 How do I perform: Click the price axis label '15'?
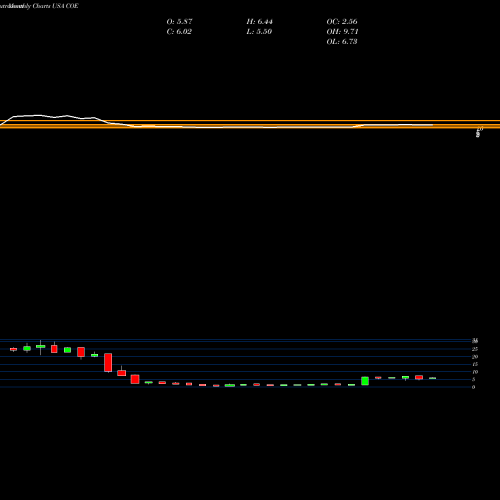[475, 364]
